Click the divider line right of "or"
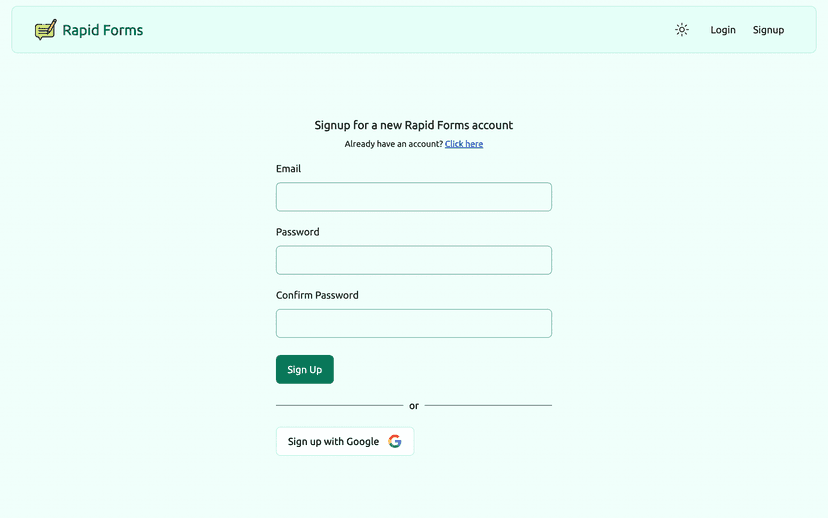Viewport: 828px width, 518px height. 488,406
